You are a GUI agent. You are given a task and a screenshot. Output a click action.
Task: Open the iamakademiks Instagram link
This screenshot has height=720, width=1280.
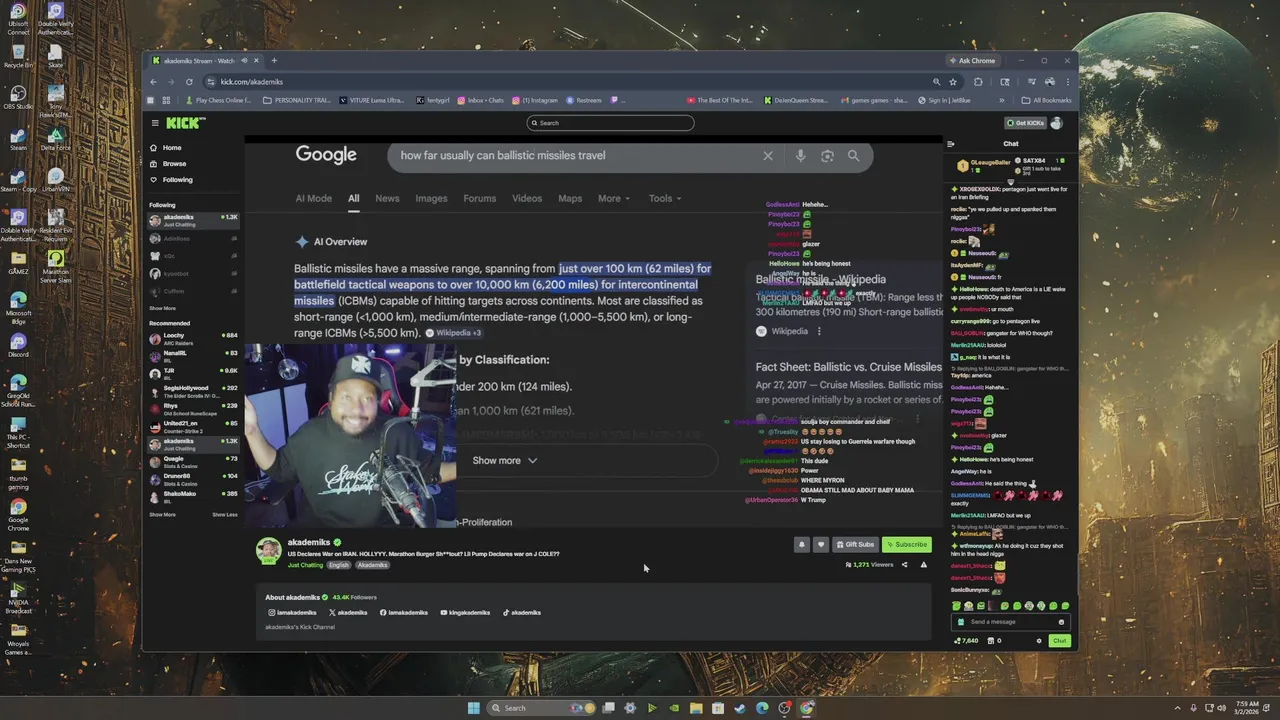(292, 612)
